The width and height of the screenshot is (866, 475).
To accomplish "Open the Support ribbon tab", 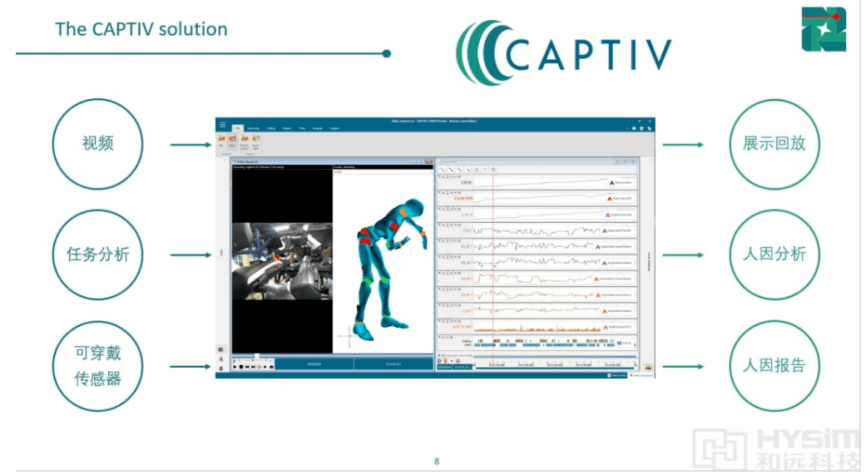I will click(335, 128).
